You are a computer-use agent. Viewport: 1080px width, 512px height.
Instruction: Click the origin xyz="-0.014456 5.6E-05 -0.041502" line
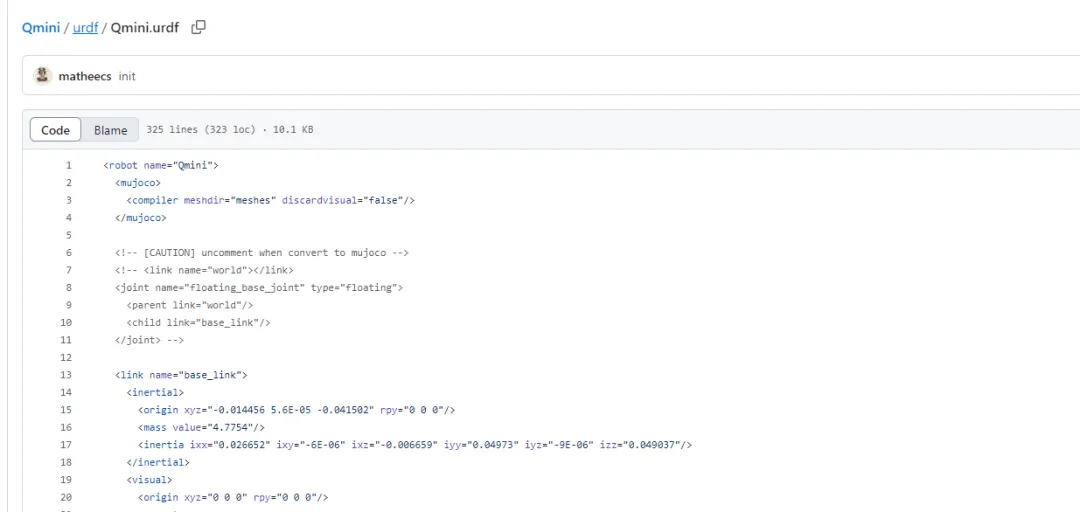coord(296,410)
